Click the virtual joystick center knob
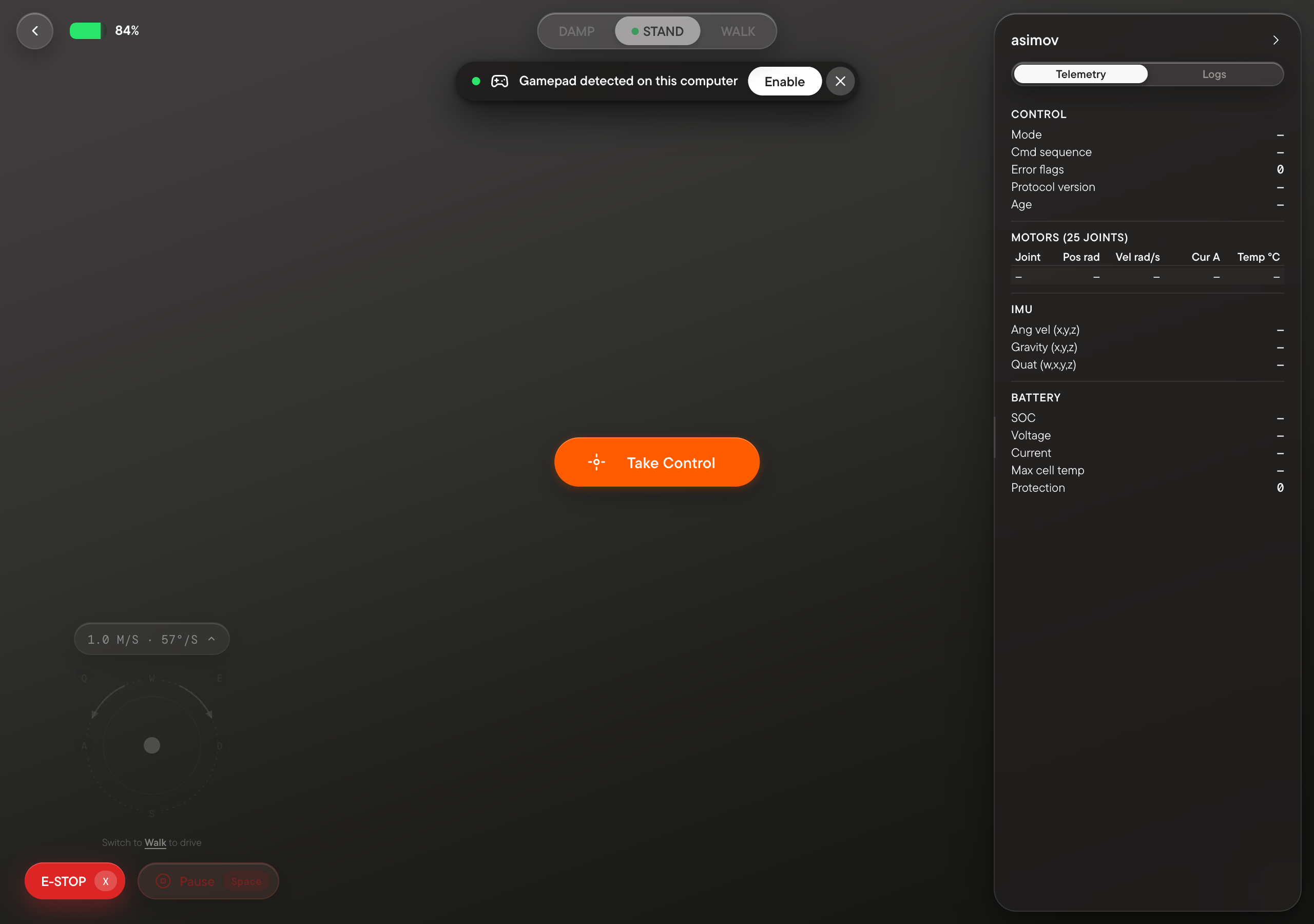 151,745
